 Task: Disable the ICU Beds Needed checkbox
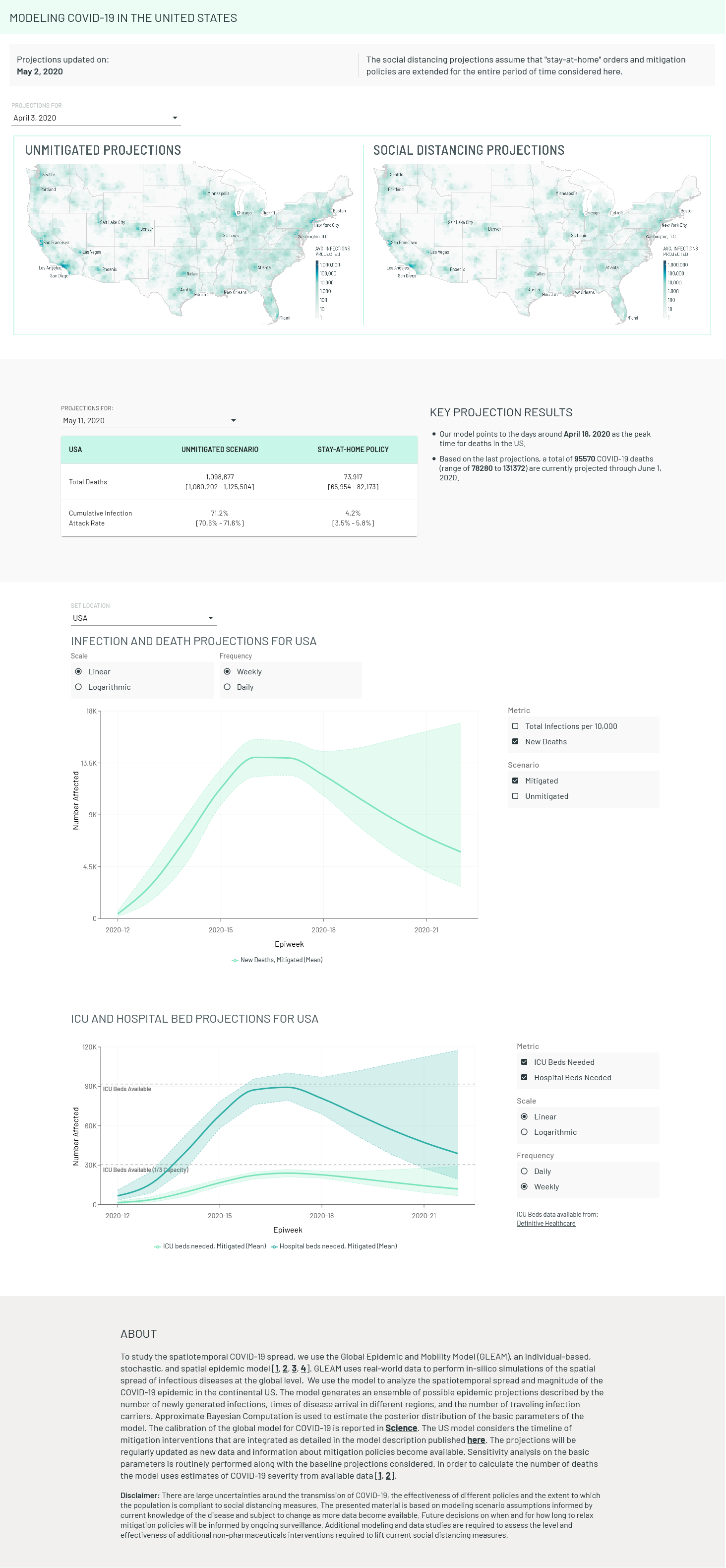(524, 1062)
